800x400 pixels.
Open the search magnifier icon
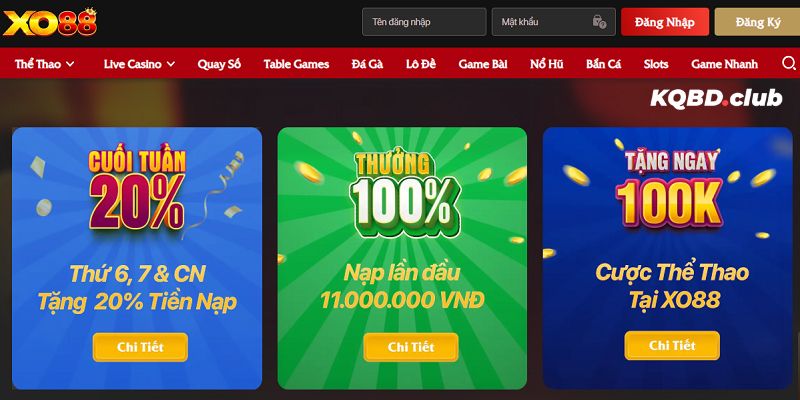(x=789, y=63)
